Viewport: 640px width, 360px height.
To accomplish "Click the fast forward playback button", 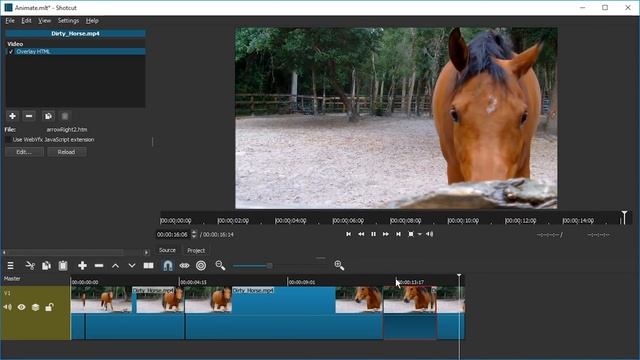I will [386, 234].
